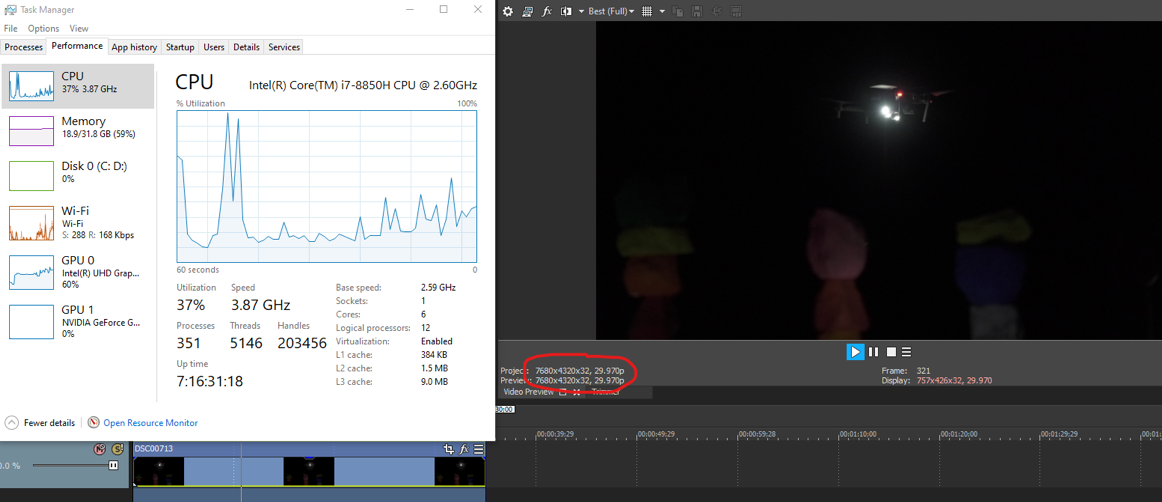The width and height of the screenshot is (1162, 502).
Task: Click the Task Manager title bar icon
Action: (10, 10)
